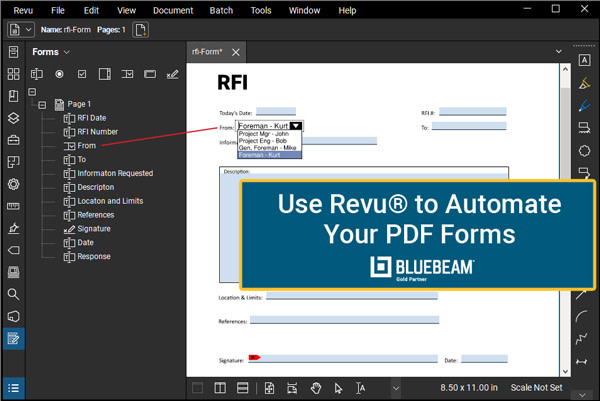
Task: Close the rfi-Form* tab
Action: pos(236,52)
